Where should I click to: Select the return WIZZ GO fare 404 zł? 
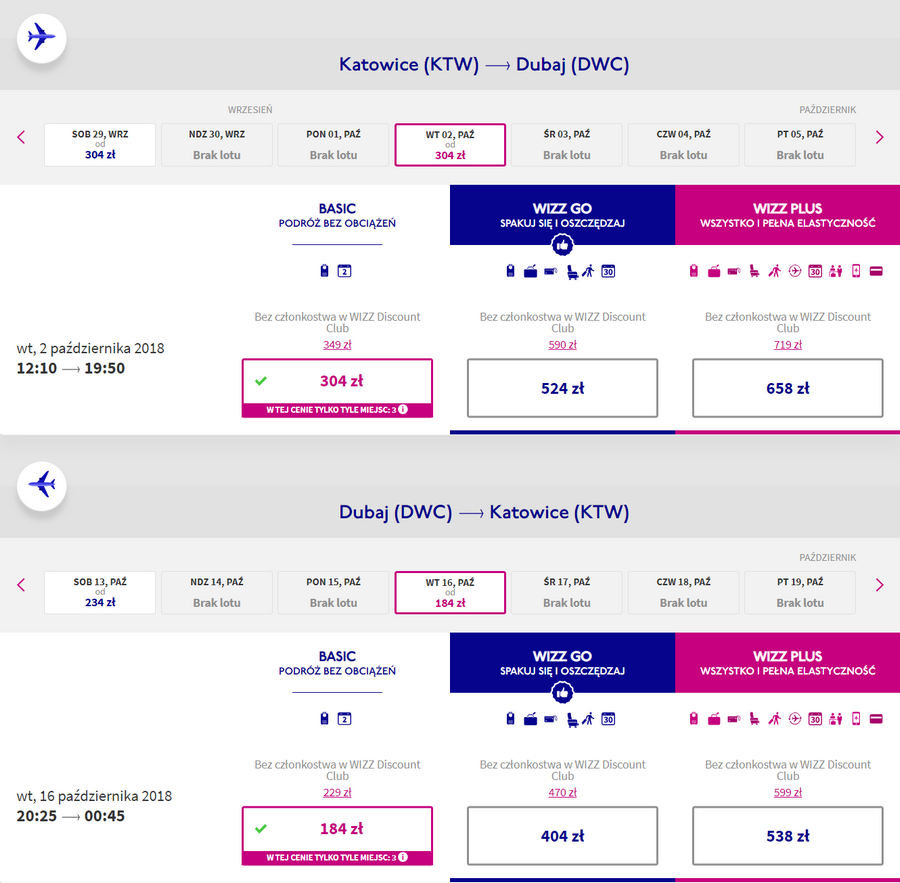pyautogui.click(x=562, y=836)
